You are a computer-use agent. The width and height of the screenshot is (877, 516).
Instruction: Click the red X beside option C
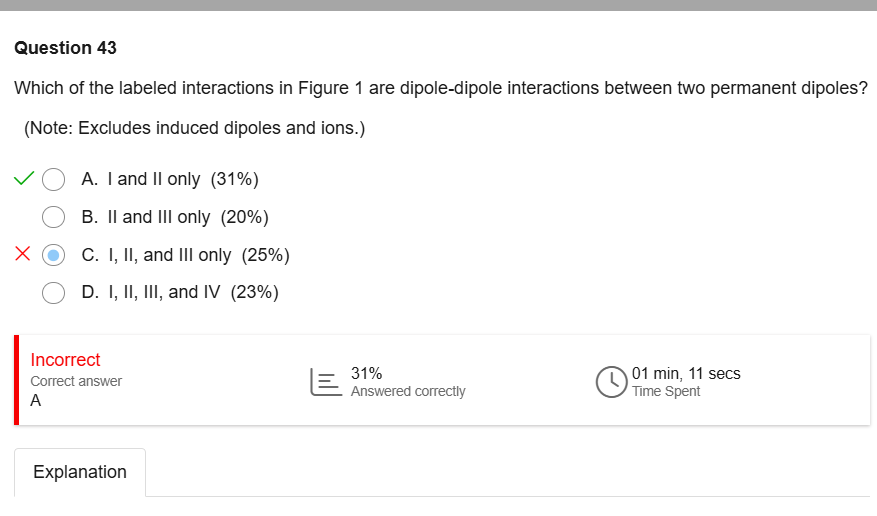coord(24,255)
